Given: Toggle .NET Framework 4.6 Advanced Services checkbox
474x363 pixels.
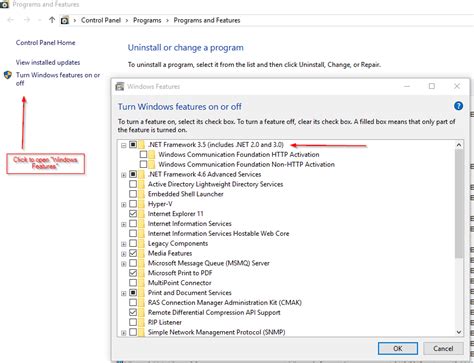Looking at the screenshot, I should coord(133,174).
